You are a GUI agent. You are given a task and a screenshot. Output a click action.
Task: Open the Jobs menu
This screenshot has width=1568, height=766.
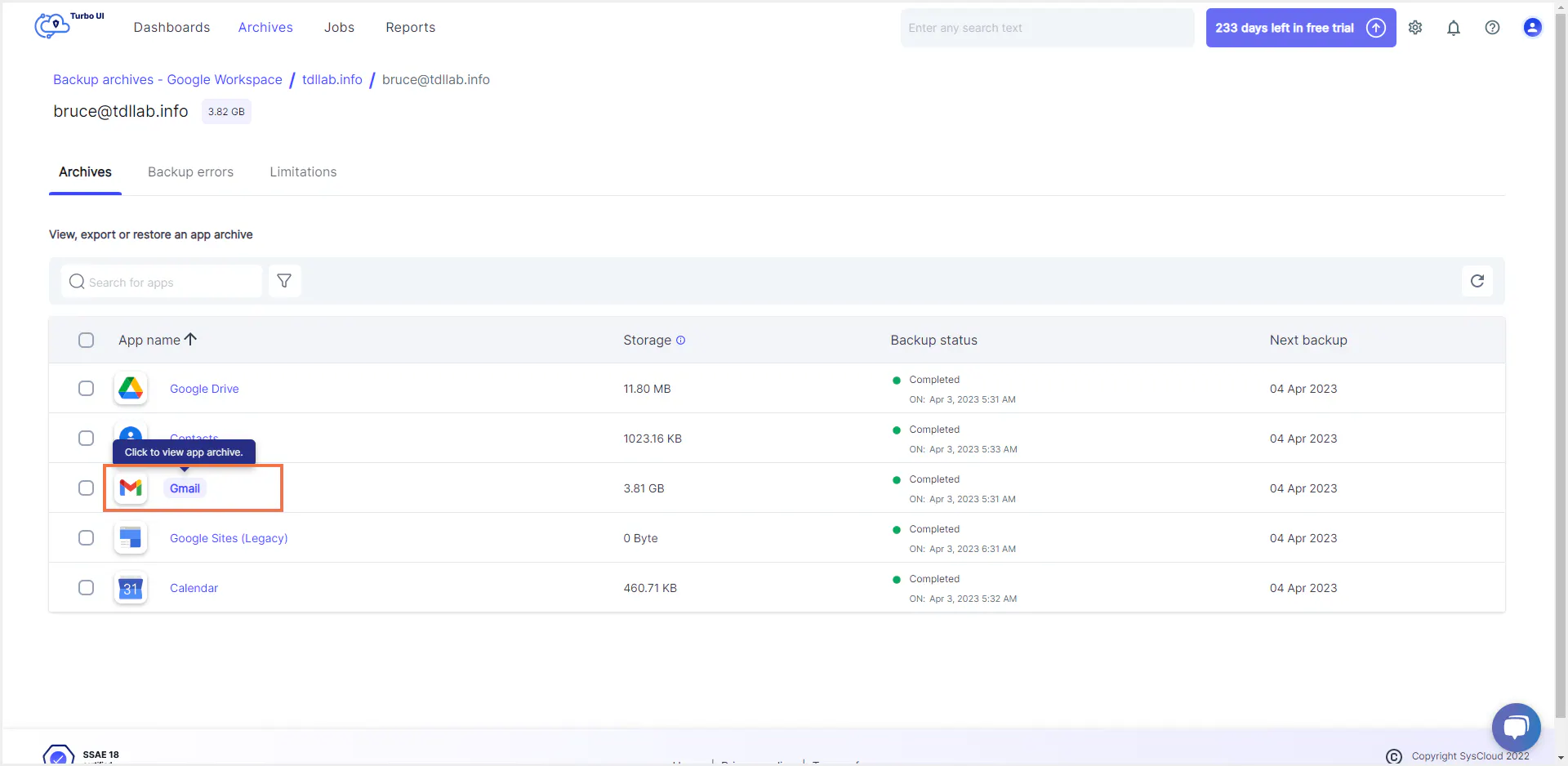[339, 28]
